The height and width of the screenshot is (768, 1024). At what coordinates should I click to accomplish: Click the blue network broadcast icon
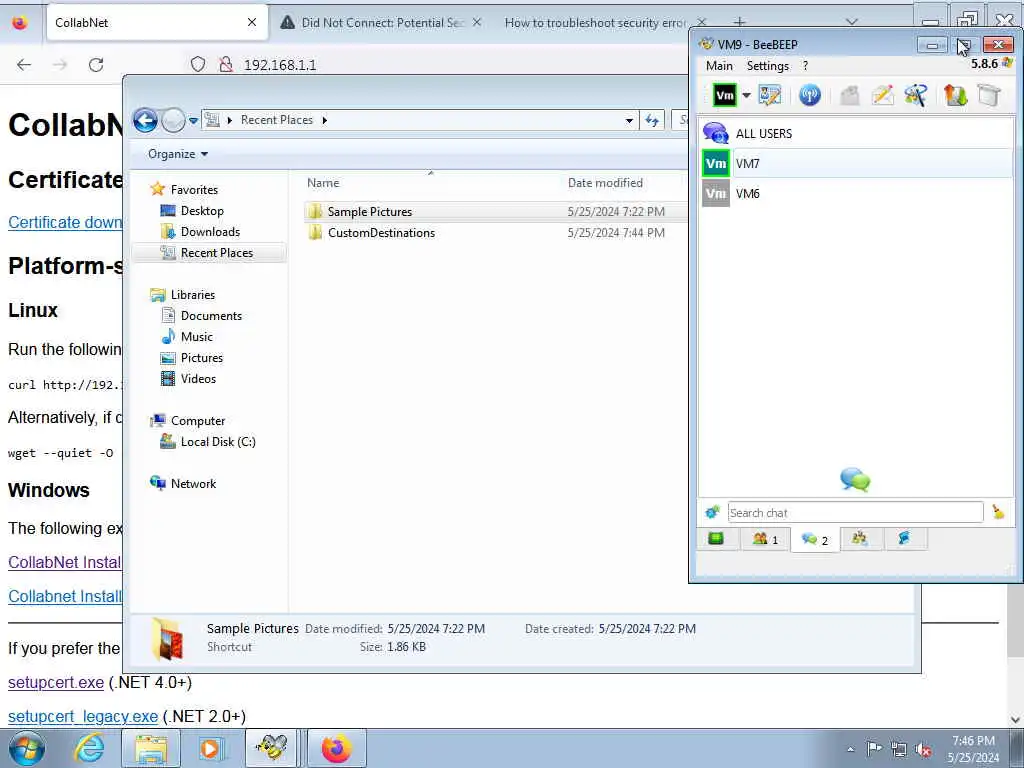810,95
